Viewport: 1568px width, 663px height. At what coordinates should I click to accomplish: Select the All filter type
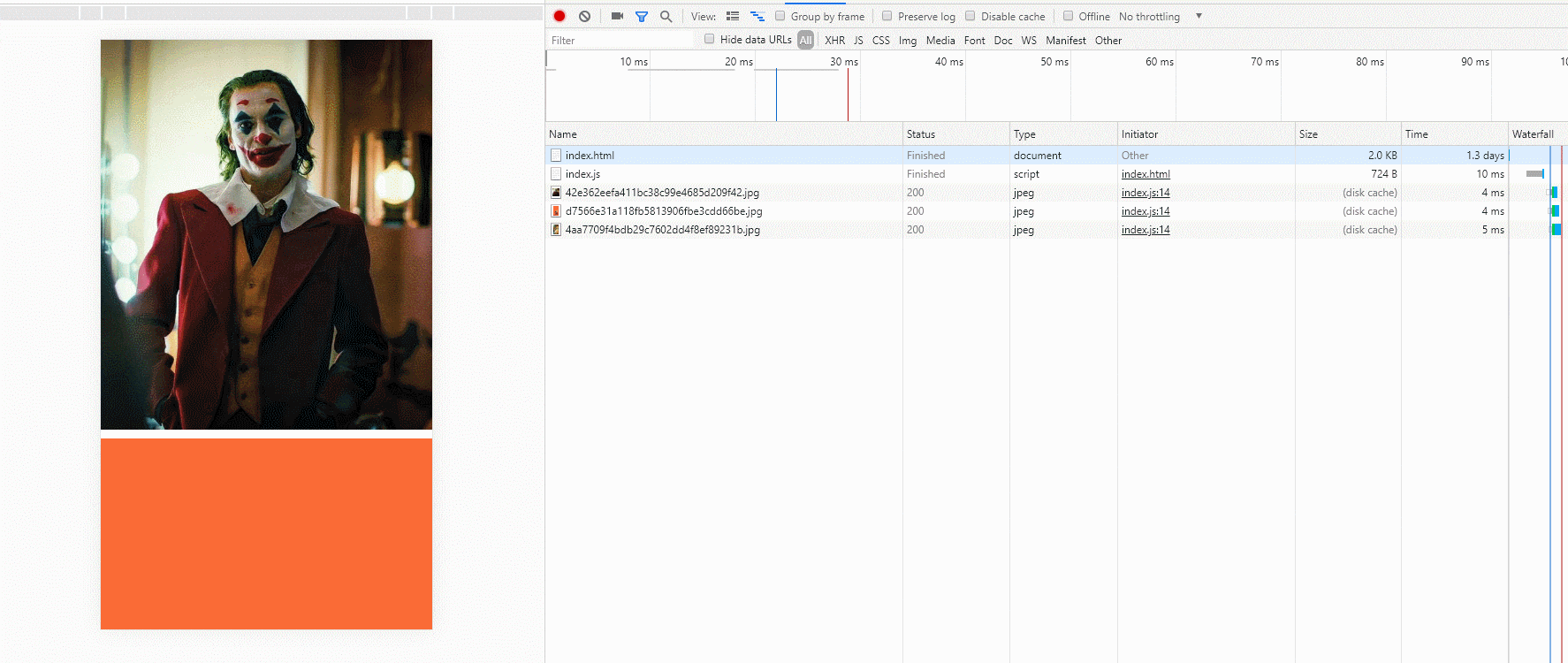click(x=805, y=40)
